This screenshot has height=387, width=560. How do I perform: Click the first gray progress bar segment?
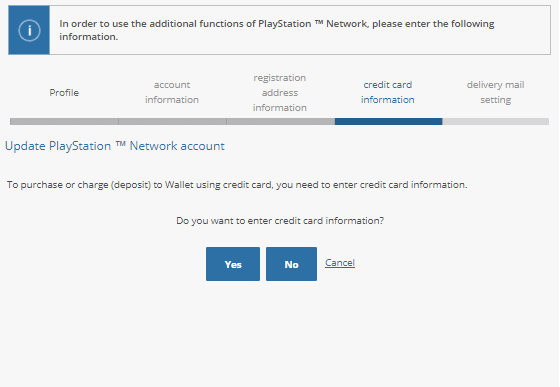[64, 121]
